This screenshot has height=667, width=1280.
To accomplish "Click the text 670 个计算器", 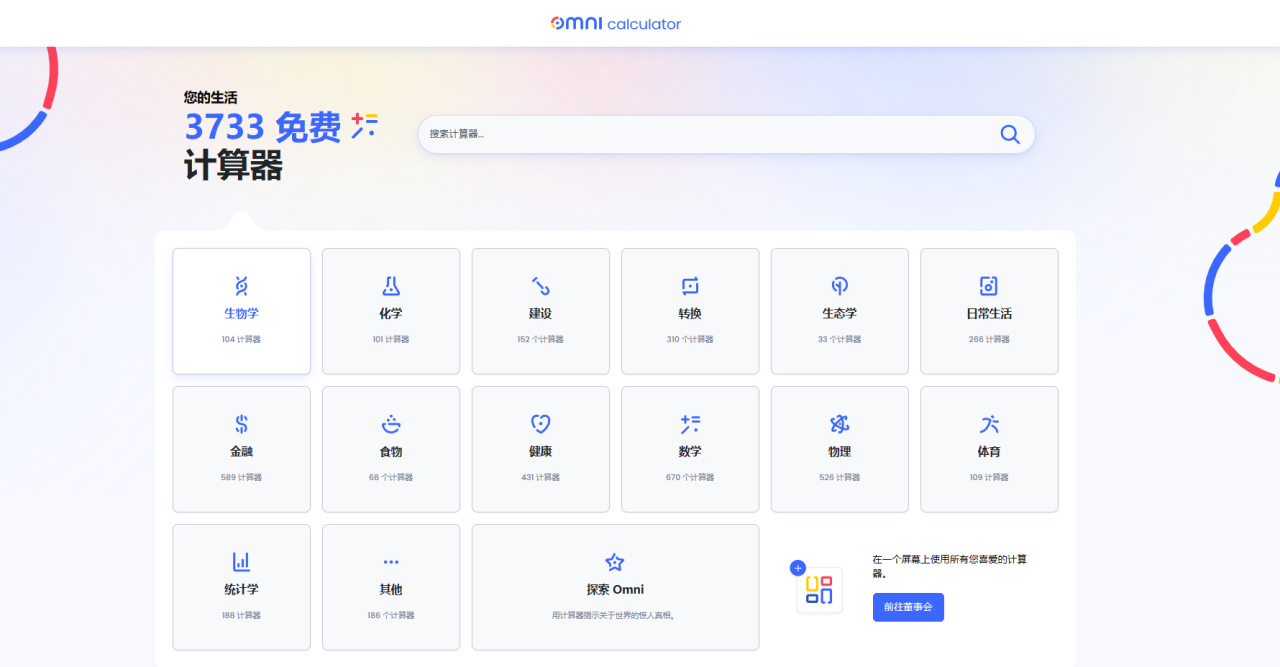I will [x=690, y=477].
